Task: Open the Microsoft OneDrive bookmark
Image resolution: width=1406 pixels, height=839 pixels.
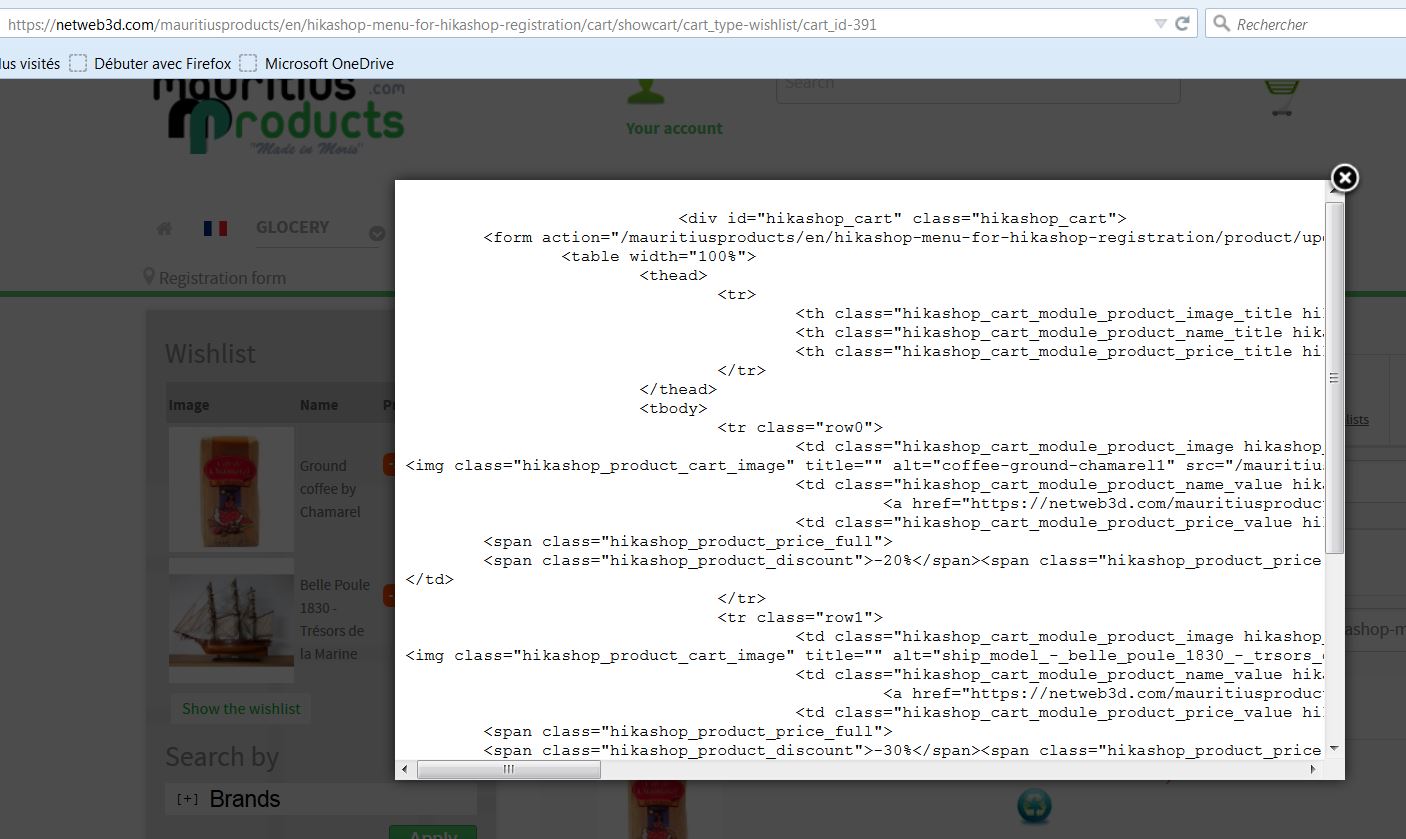Action: (316, 63)
